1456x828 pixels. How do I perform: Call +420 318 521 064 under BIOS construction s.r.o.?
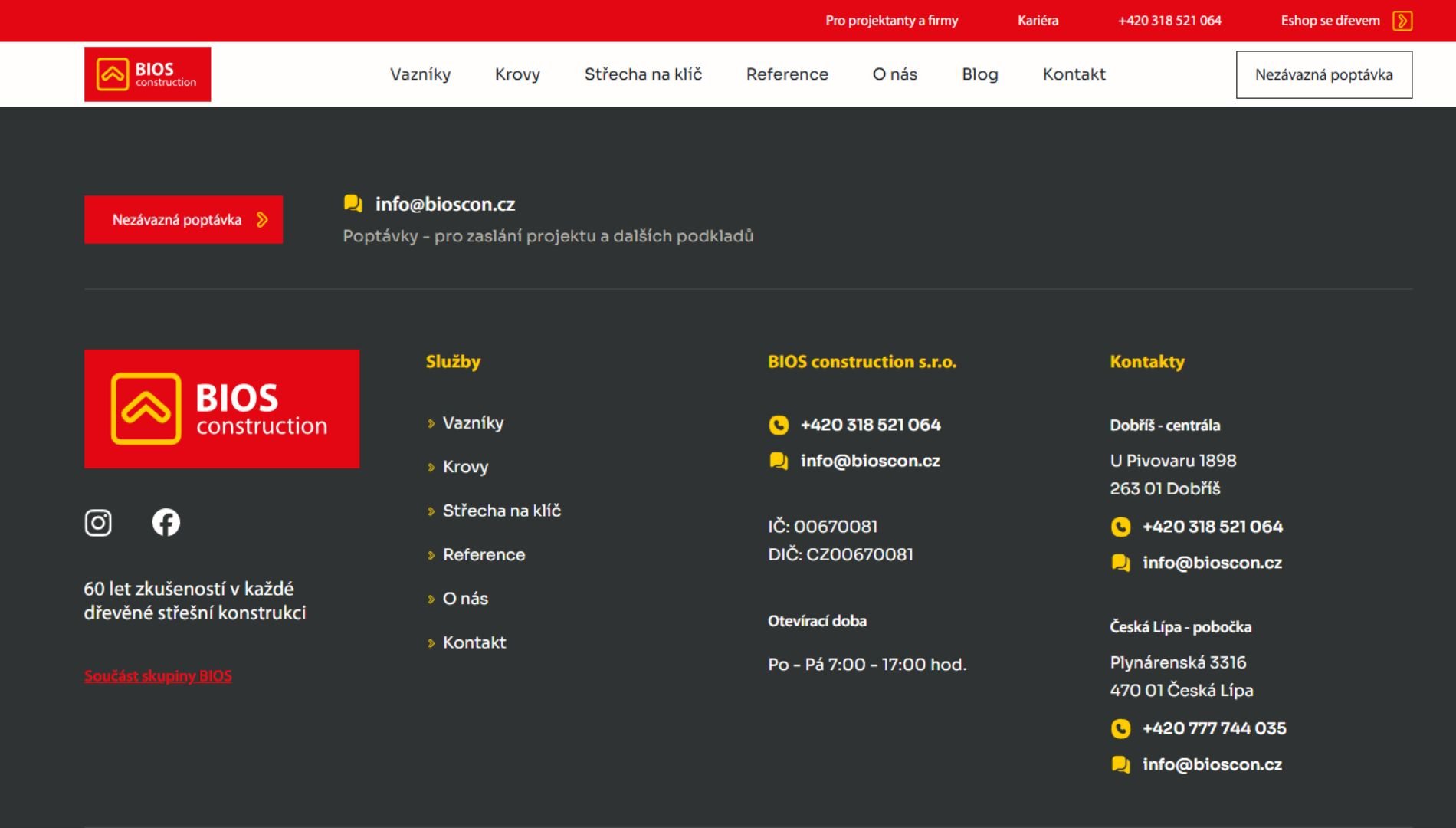[x=871, y=425]
